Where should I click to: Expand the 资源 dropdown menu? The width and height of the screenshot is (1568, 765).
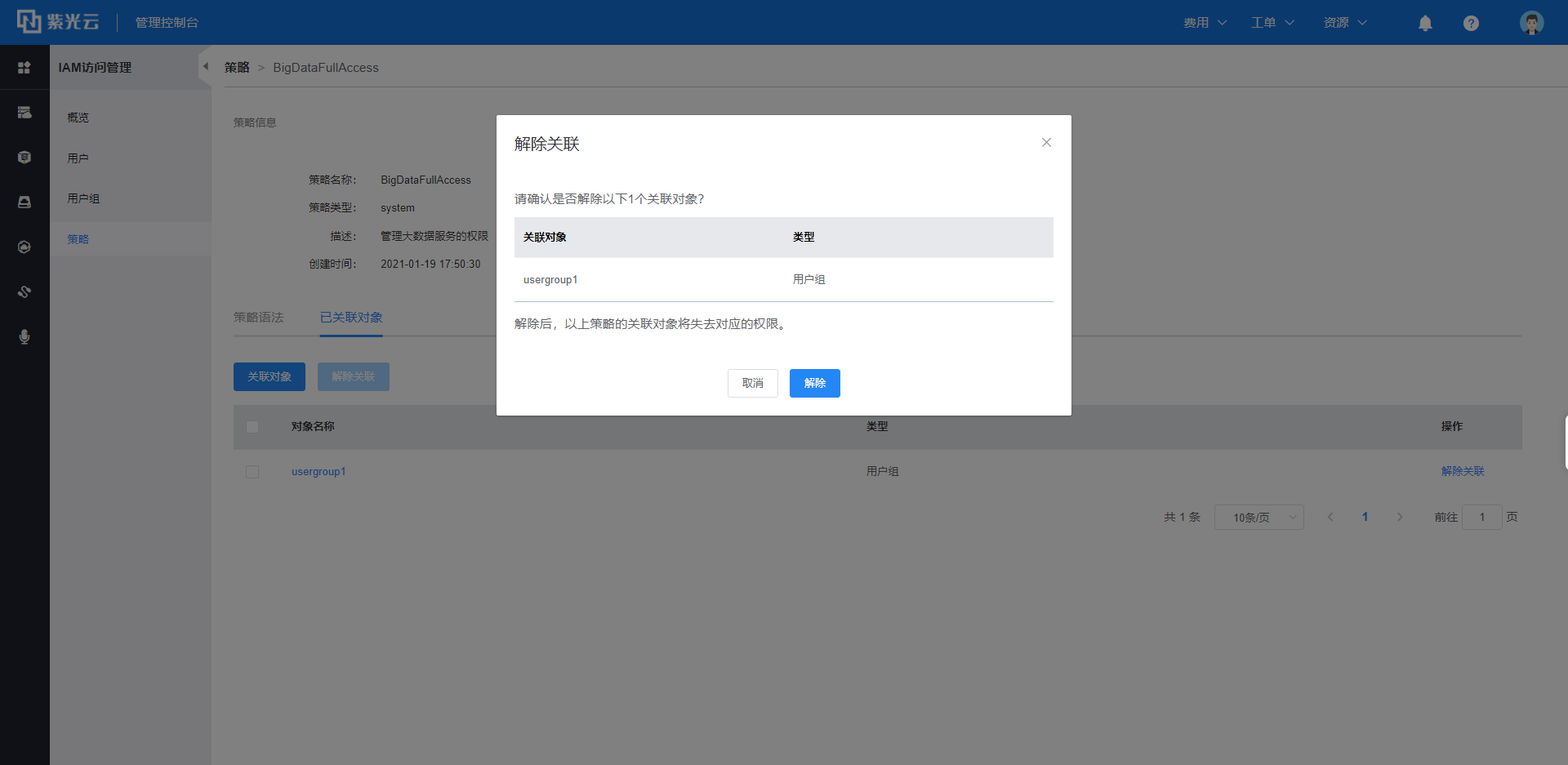point(1344,23)
